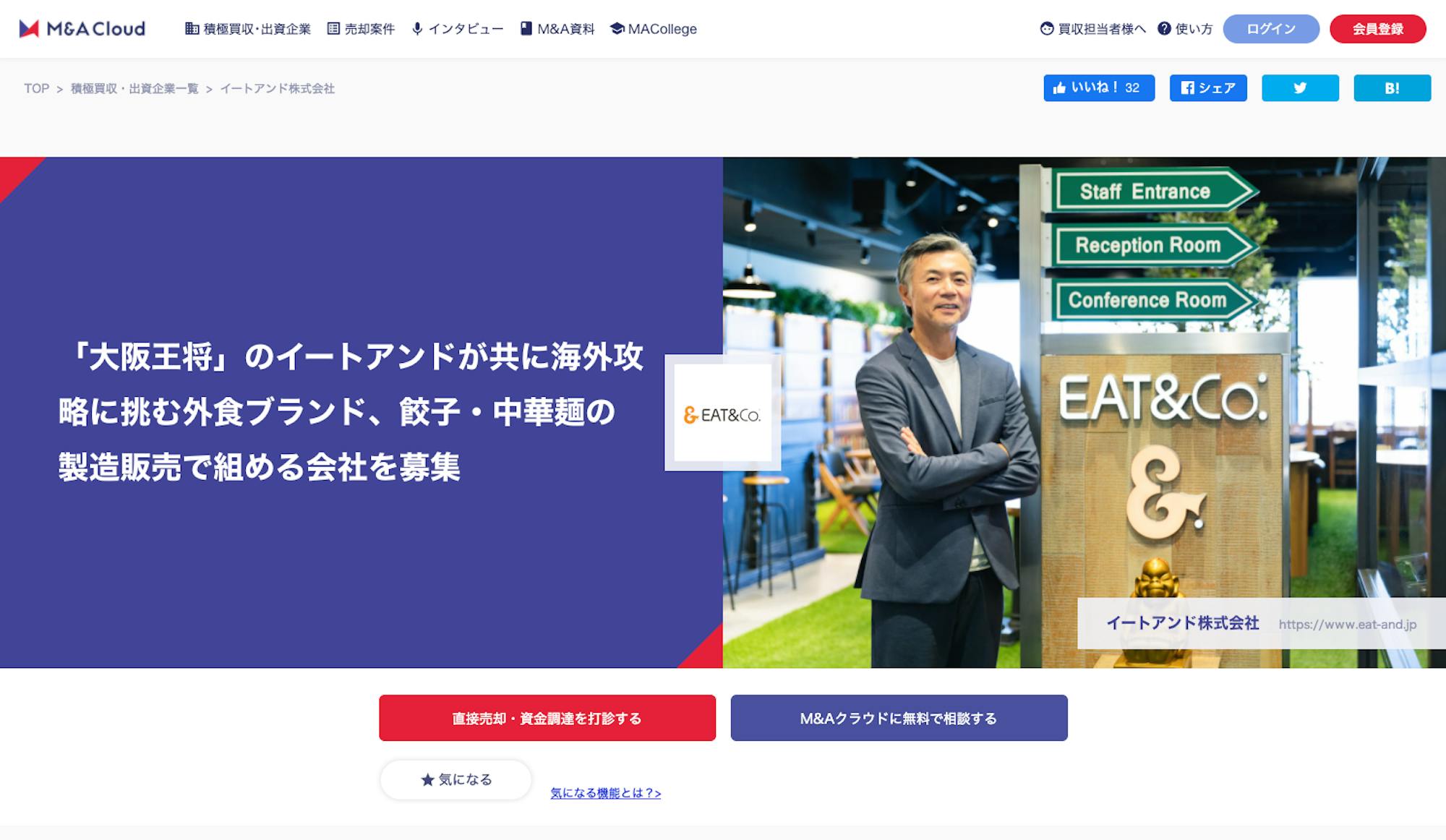Toggle the ★ 気になる favorite button

456,779
